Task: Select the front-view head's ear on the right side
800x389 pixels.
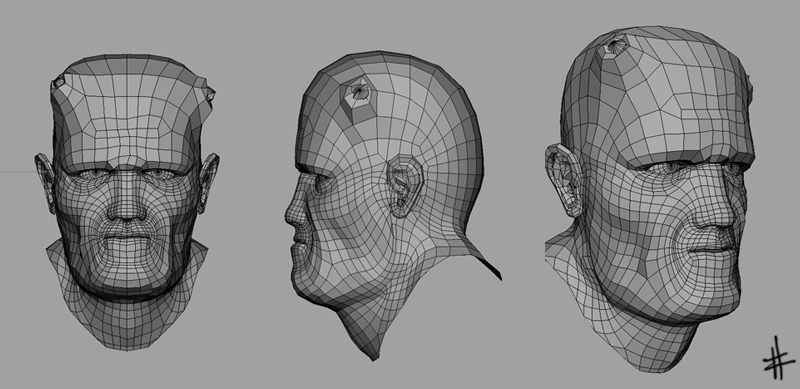Action: 208,182
